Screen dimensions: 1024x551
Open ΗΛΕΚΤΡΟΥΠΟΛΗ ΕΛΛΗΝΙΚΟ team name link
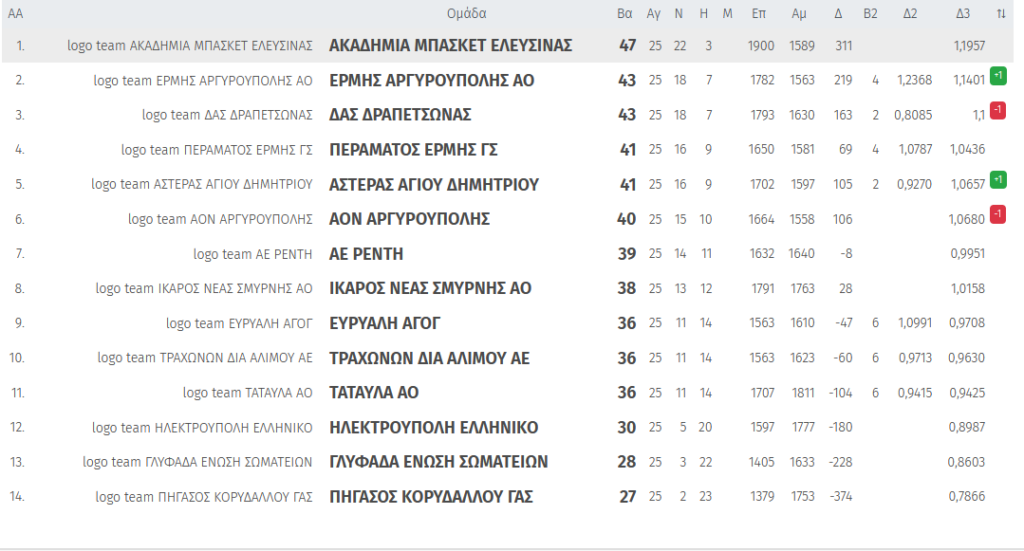pyautogui.click(x=433, y=428)
